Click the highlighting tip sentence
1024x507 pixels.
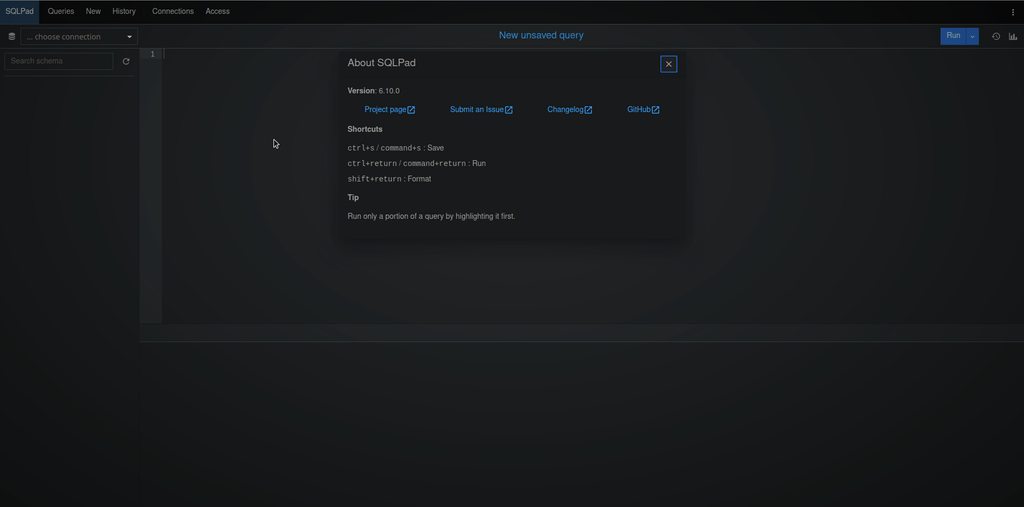pyautogui.click(x=431, y=216)
